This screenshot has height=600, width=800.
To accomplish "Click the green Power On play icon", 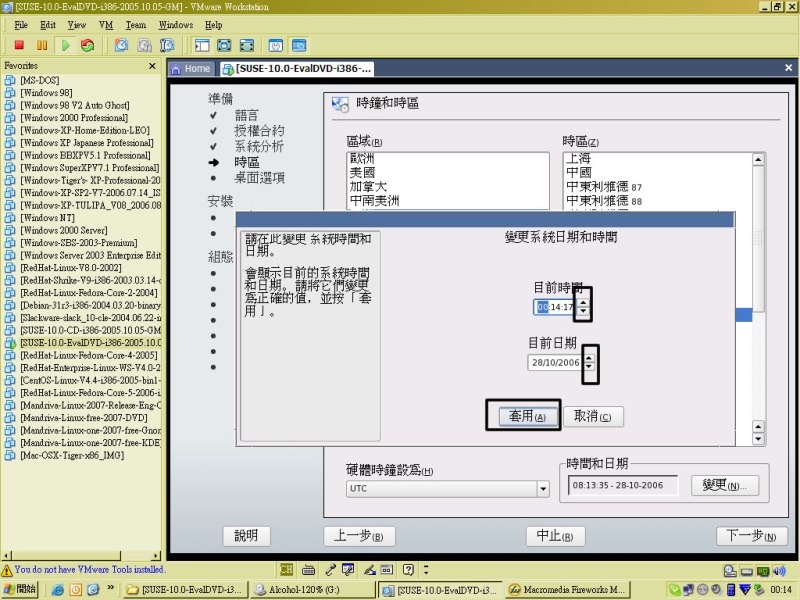I will coord(65,45).
